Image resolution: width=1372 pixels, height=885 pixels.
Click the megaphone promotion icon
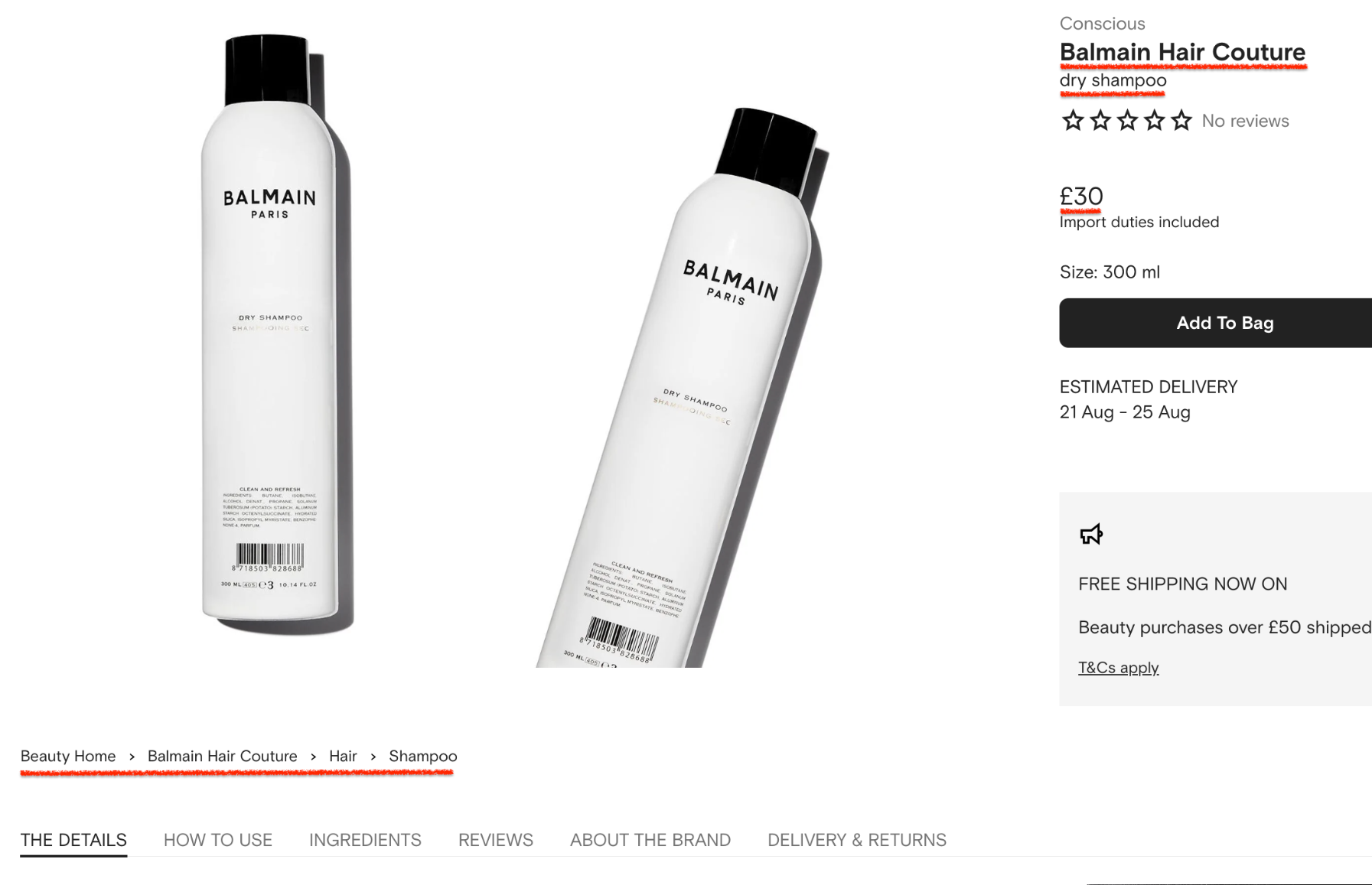[x=1091, y=534]
